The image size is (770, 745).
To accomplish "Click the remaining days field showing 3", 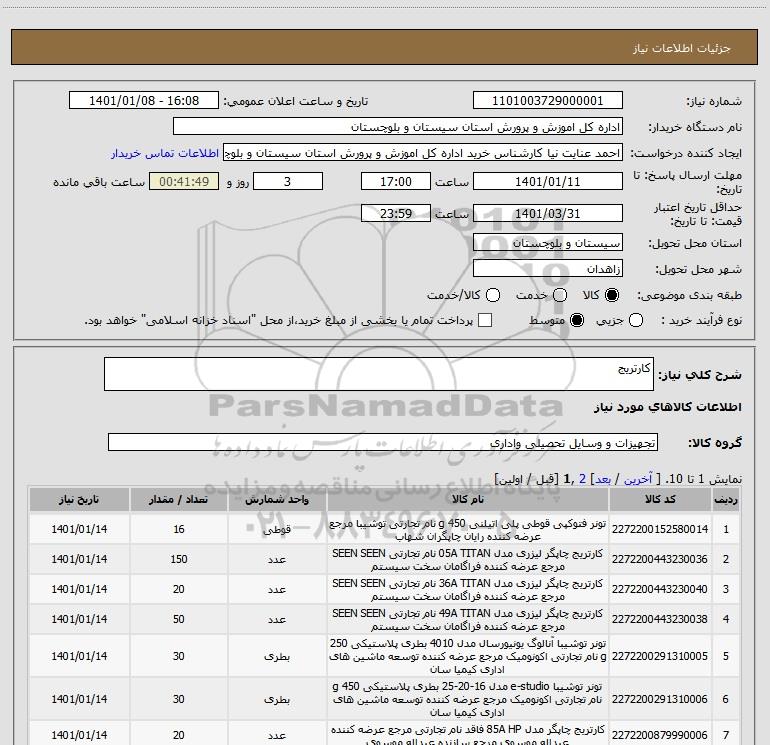I will (288, 181).
